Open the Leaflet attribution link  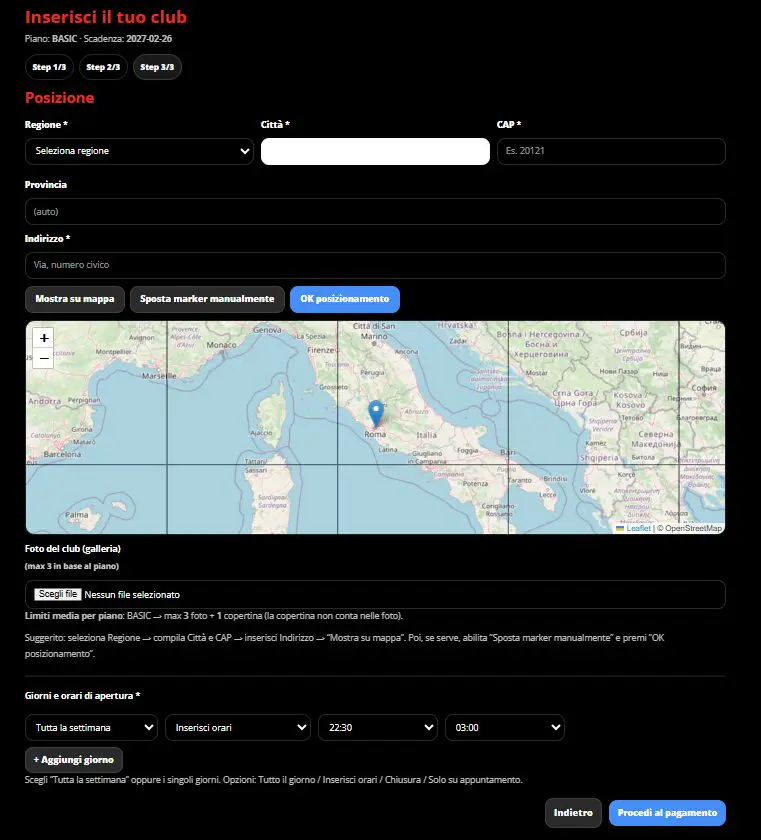638,528
